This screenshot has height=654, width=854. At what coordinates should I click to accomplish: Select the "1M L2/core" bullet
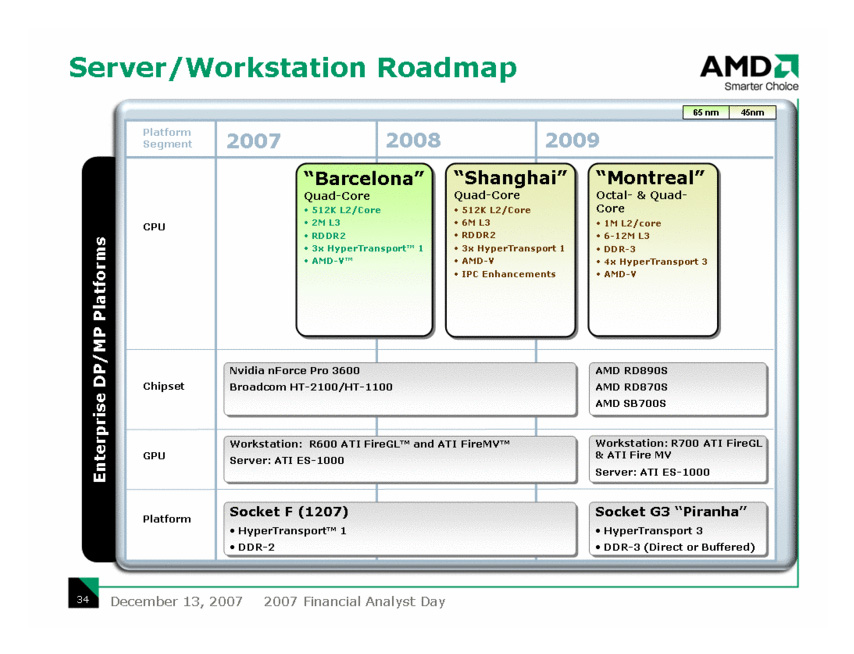pos(632,223)
